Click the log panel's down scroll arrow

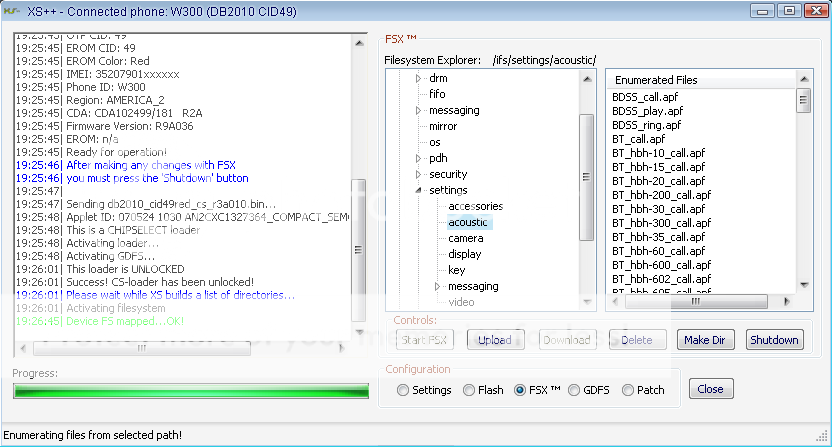[359, 332]
